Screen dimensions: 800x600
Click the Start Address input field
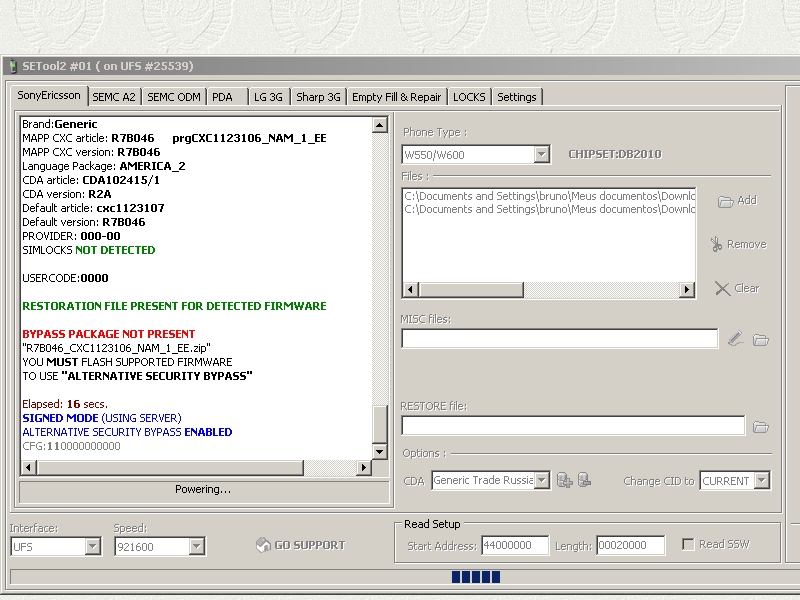(x=515, y=545)
